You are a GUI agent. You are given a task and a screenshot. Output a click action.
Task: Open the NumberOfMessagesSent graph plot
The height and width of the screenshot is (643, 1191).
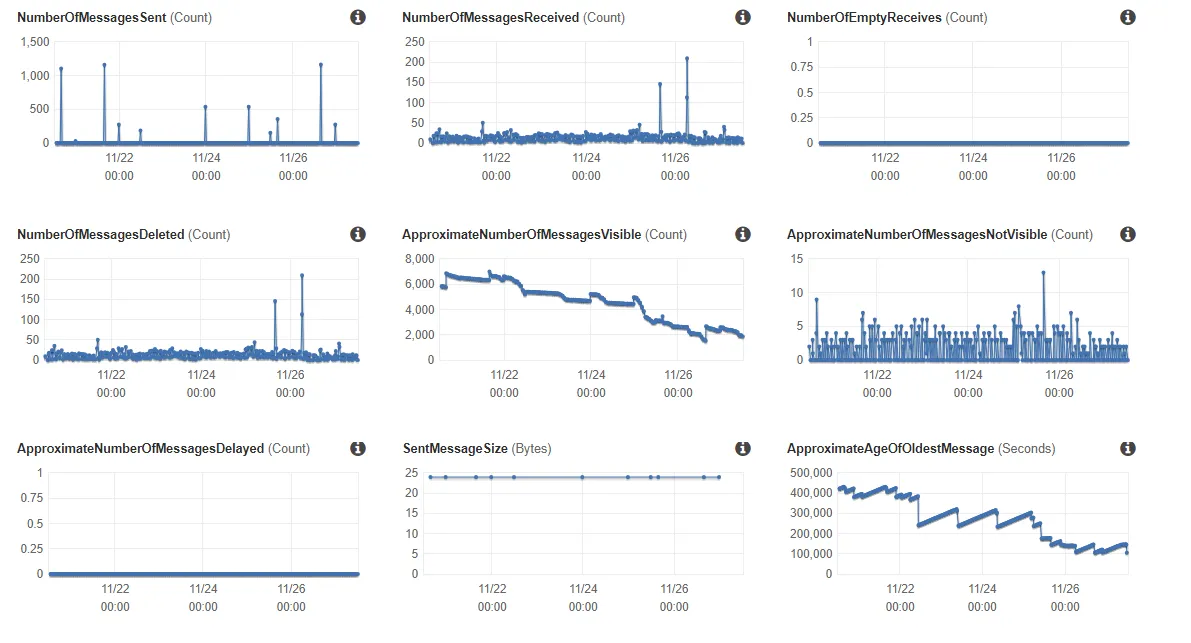206,93
